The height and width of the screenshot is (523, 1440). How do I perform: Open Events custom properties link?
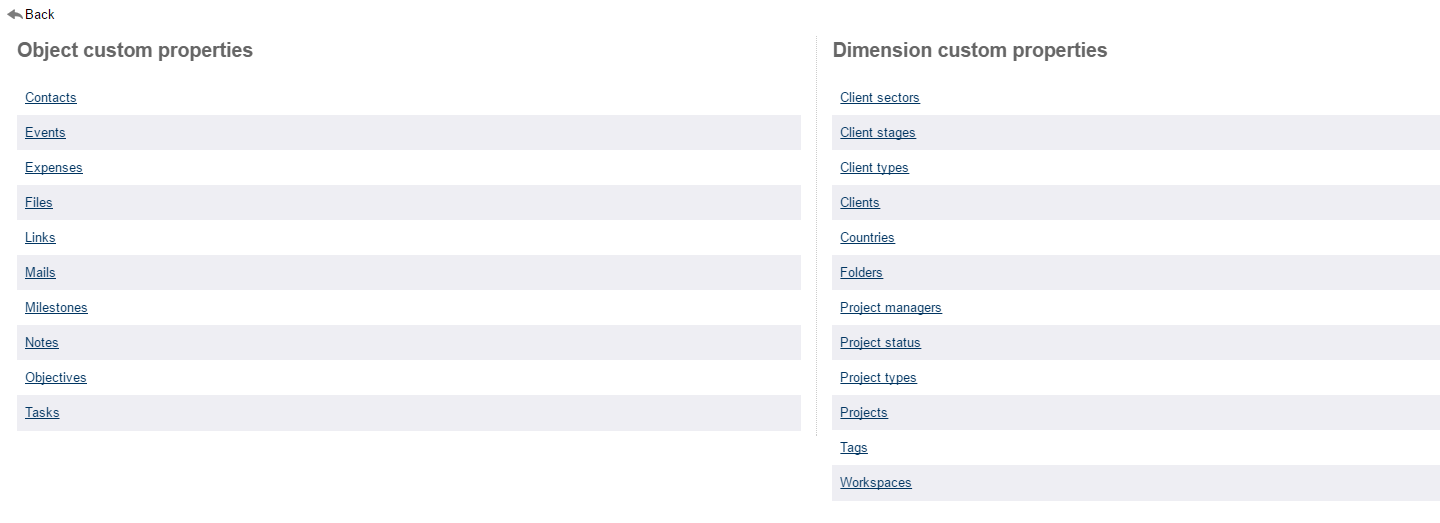(45, 133)
